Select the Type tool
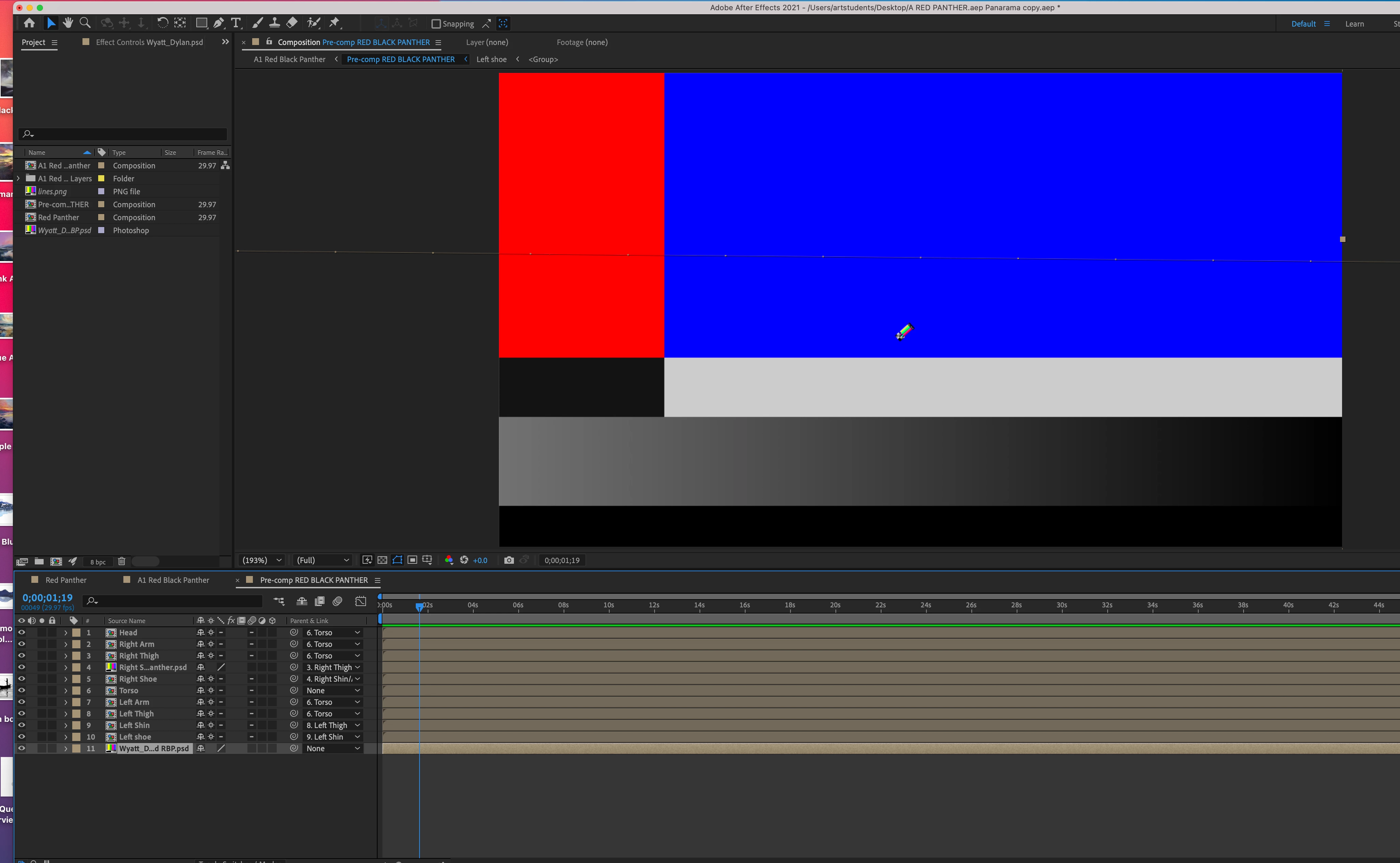Viewport: 1400px width, 863px height. click(x=236, y=23)
